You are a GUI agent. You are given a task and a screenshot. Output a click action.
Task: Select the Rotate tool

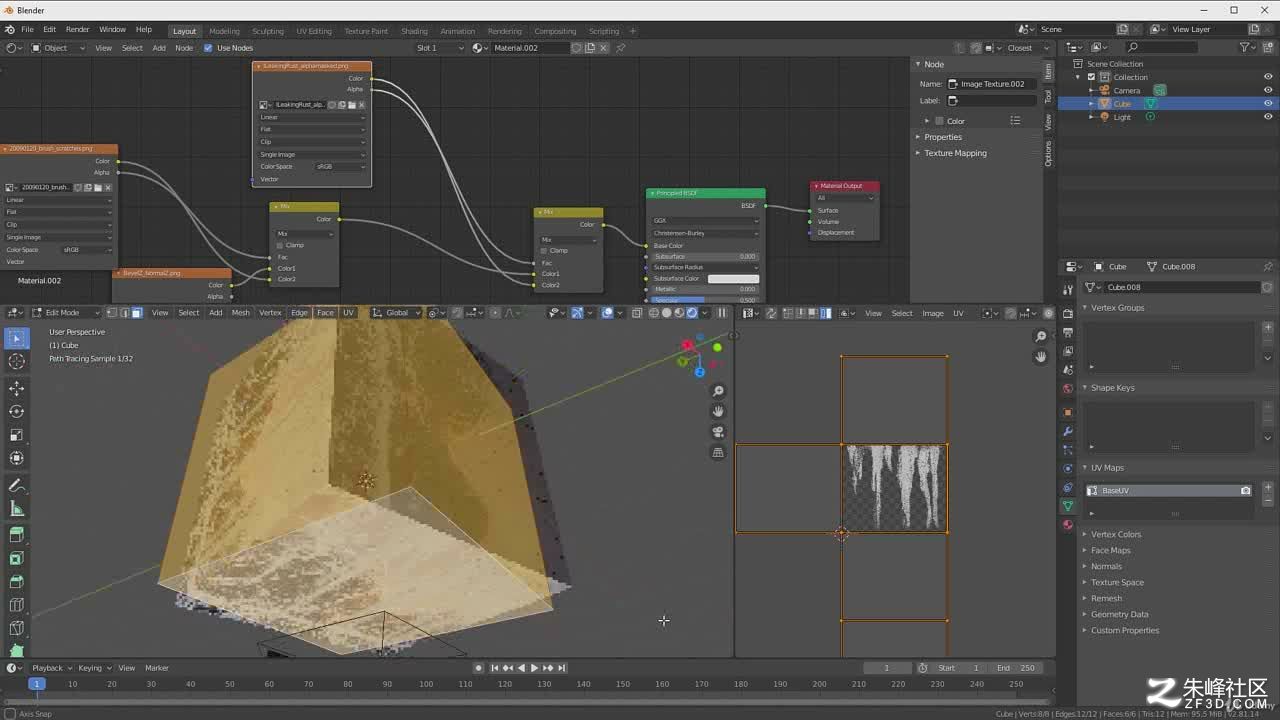(x=16, y=411)
